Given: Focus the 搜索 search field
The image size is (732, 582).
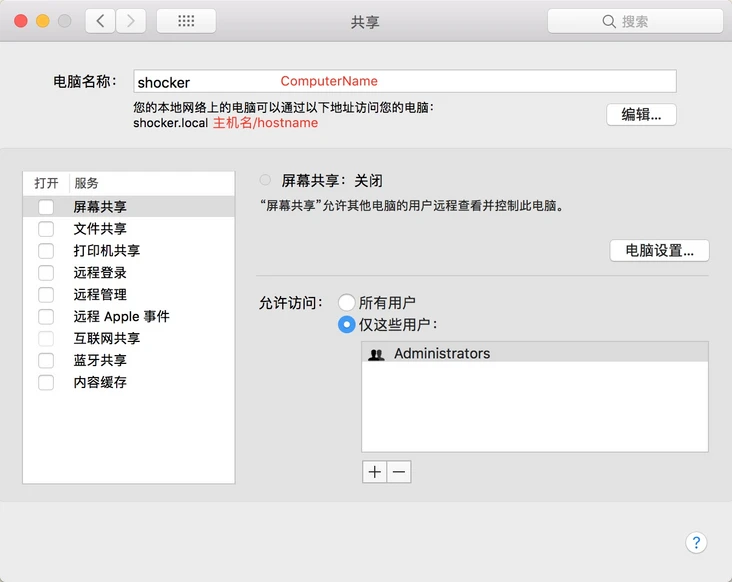Looking at the screenshot, I should tap(635, 21).
